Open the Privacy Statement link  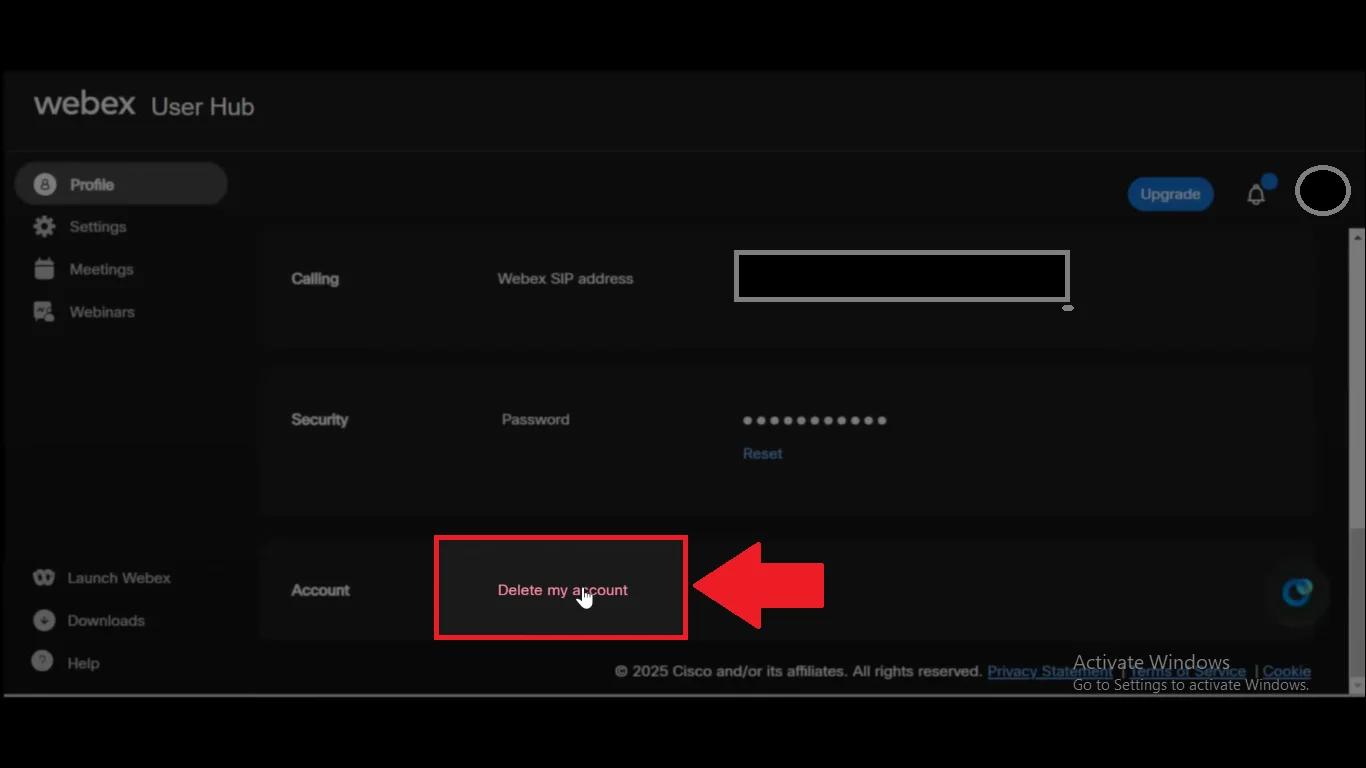click(x=1049, y=671)
